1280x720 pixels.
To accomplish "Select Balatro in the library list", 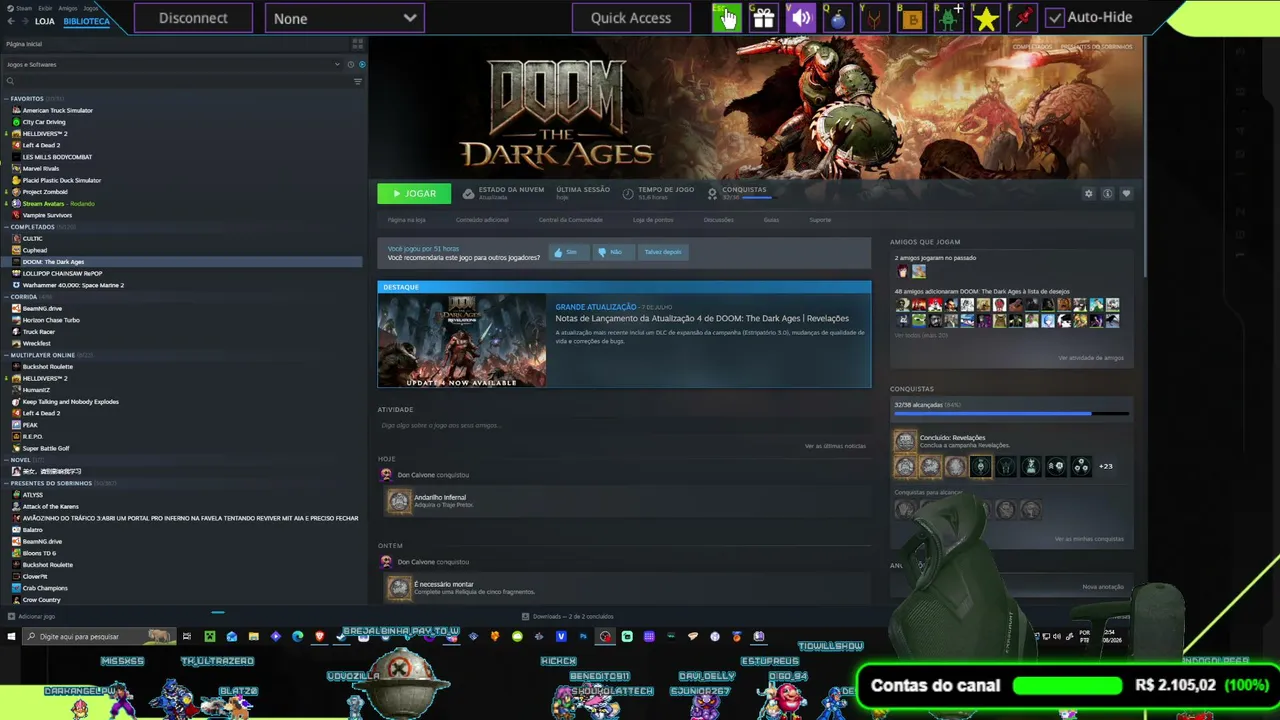I will (33, 530).
